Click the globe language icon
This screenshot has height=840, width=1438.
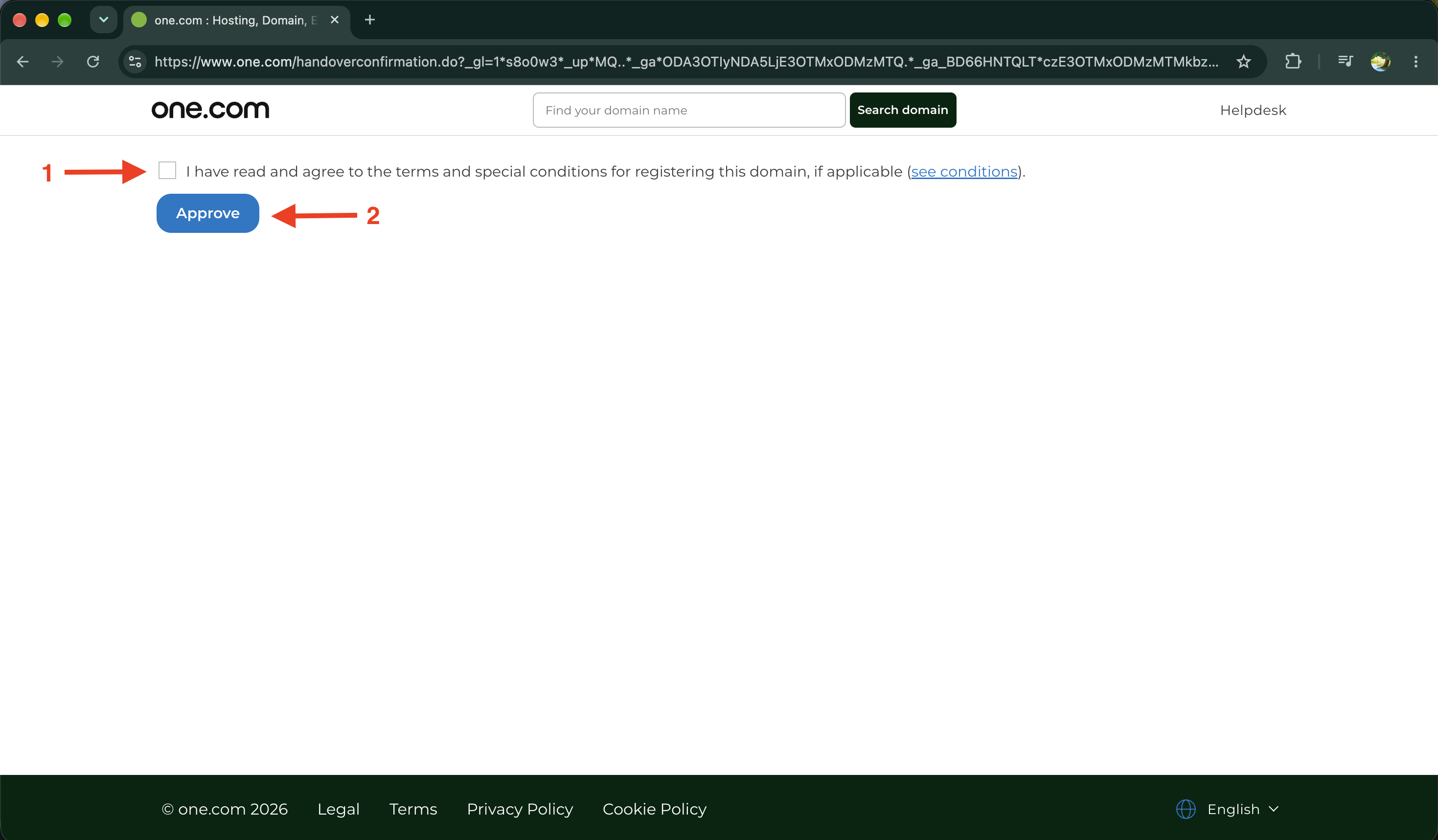[x=1186, y=809]
